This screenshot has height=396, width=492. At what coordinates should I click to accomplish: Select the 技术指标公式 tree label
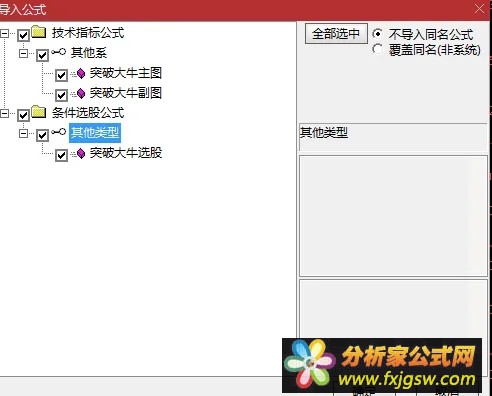(88, 33)
